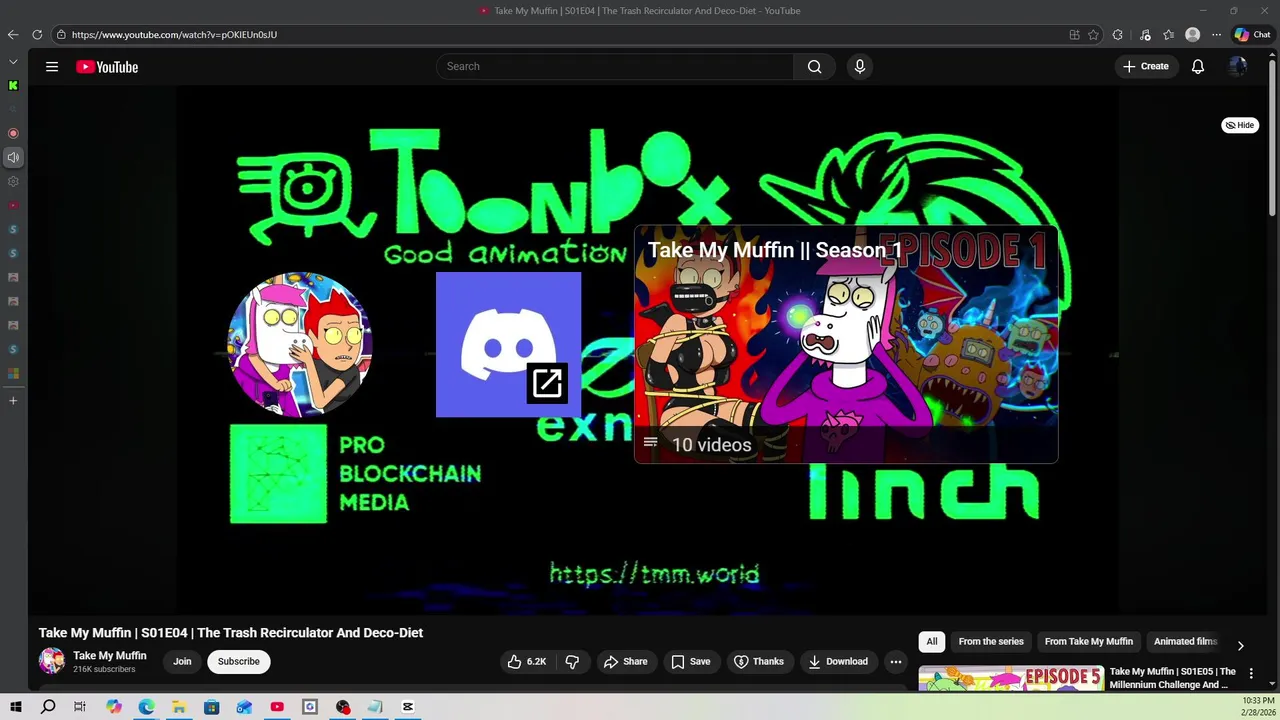This screenshot has width=1280, height=720.
Task: Show more filter chips with right arrow
Action: [x=1240, y=646]
